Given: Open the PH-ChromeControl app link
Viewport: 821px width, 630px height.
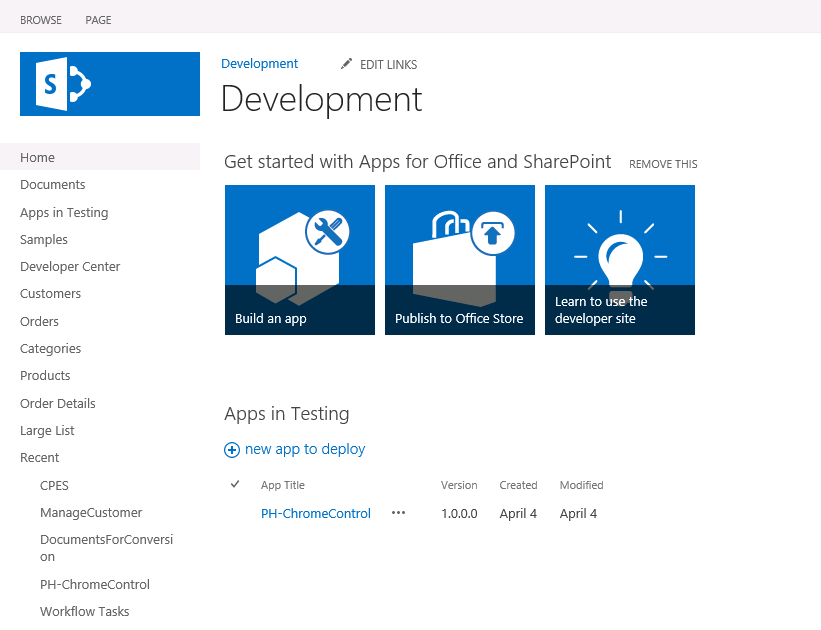Looking at the screenshot, I should (x=315, y=513).
